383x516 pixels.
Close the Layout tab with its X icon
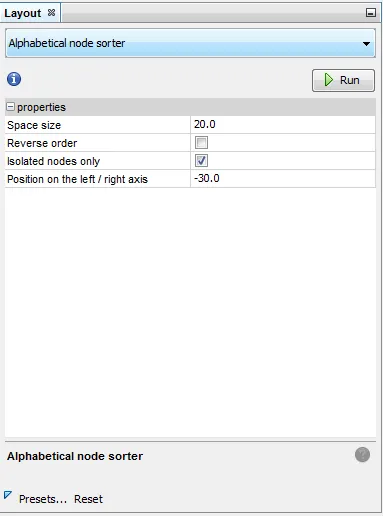click(51, 13)
